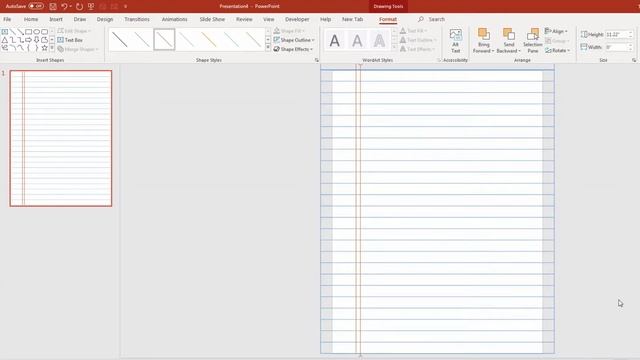The image size is (640, 360).
Task: Open the Slide Show tab
Action: (212, 19)
